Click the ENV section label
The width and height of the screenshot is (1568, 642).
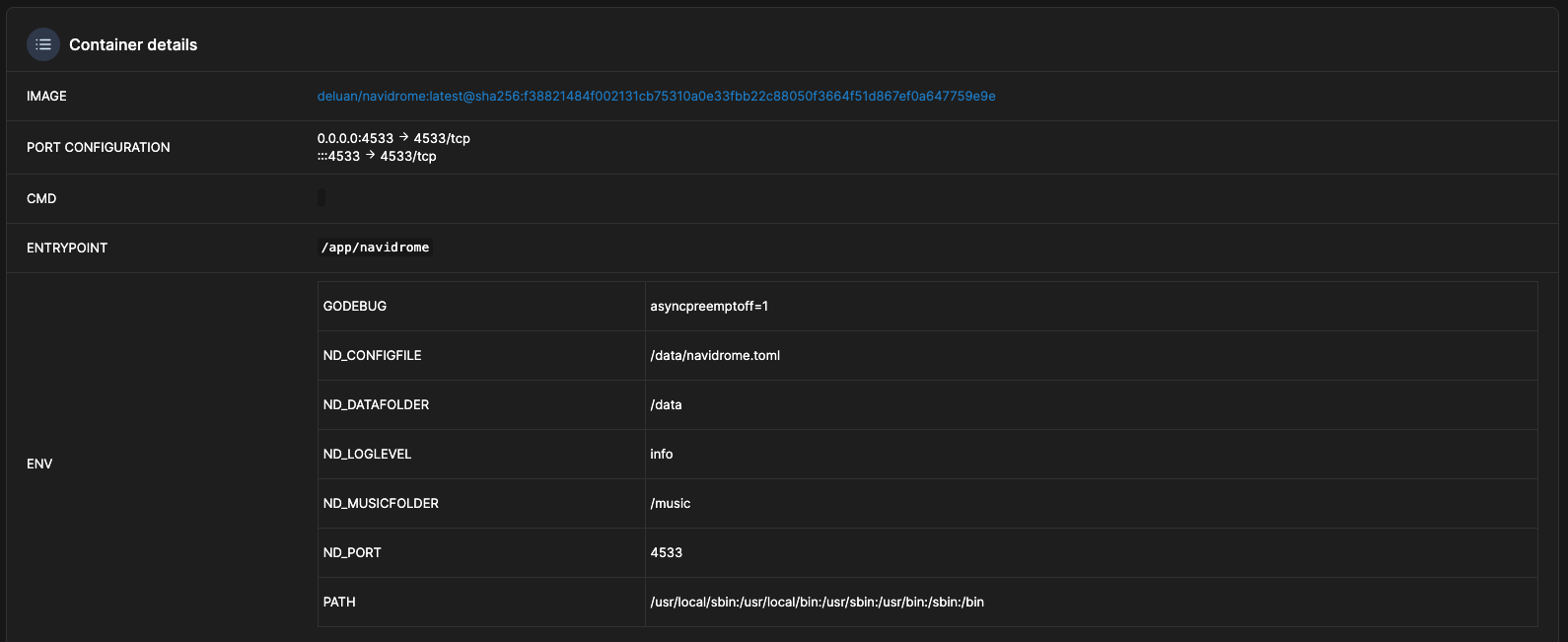(x=39, y=464)
